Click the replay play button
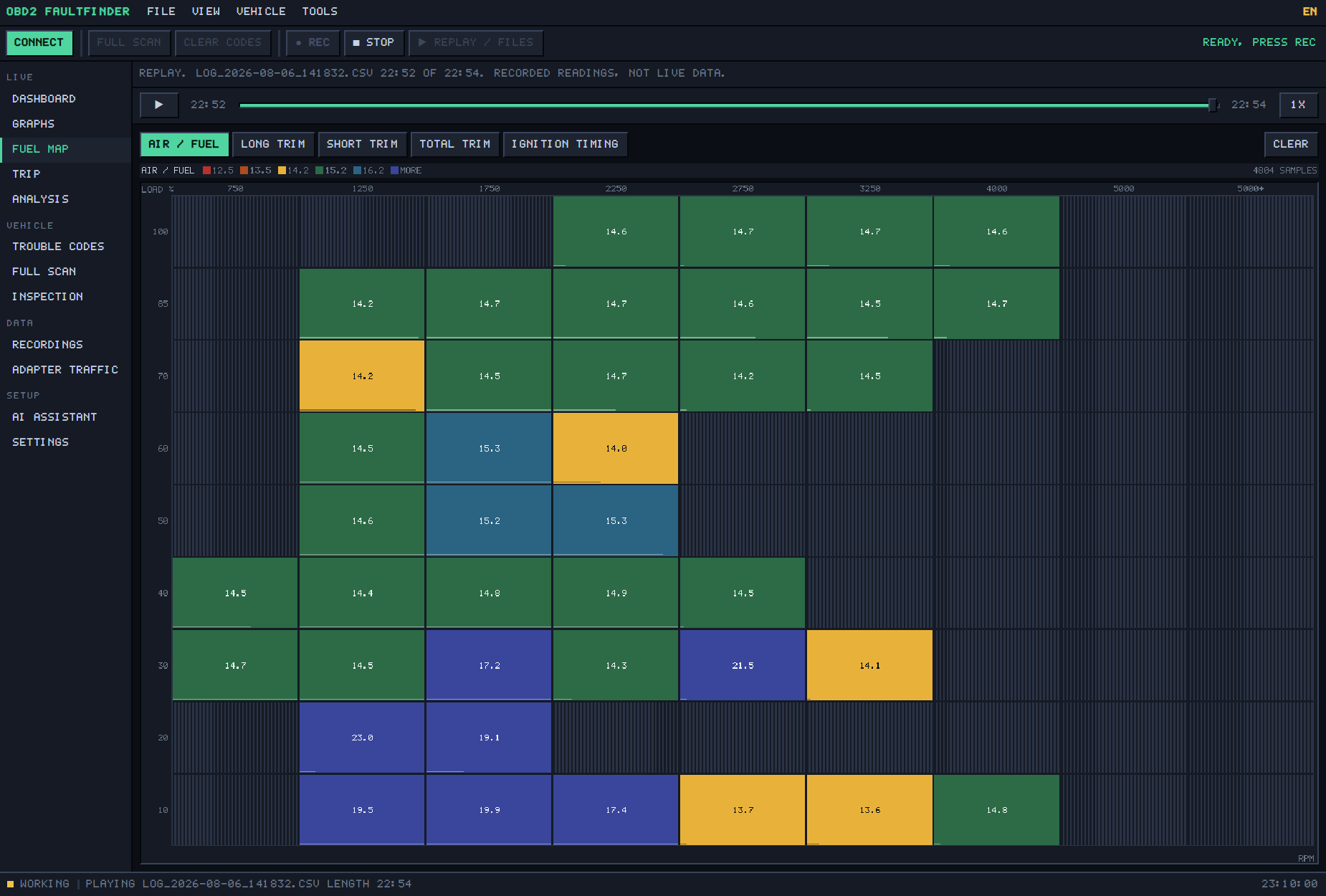Image resolution: width=1326 pixels, height=896 pixels. [x=158, y=105]
